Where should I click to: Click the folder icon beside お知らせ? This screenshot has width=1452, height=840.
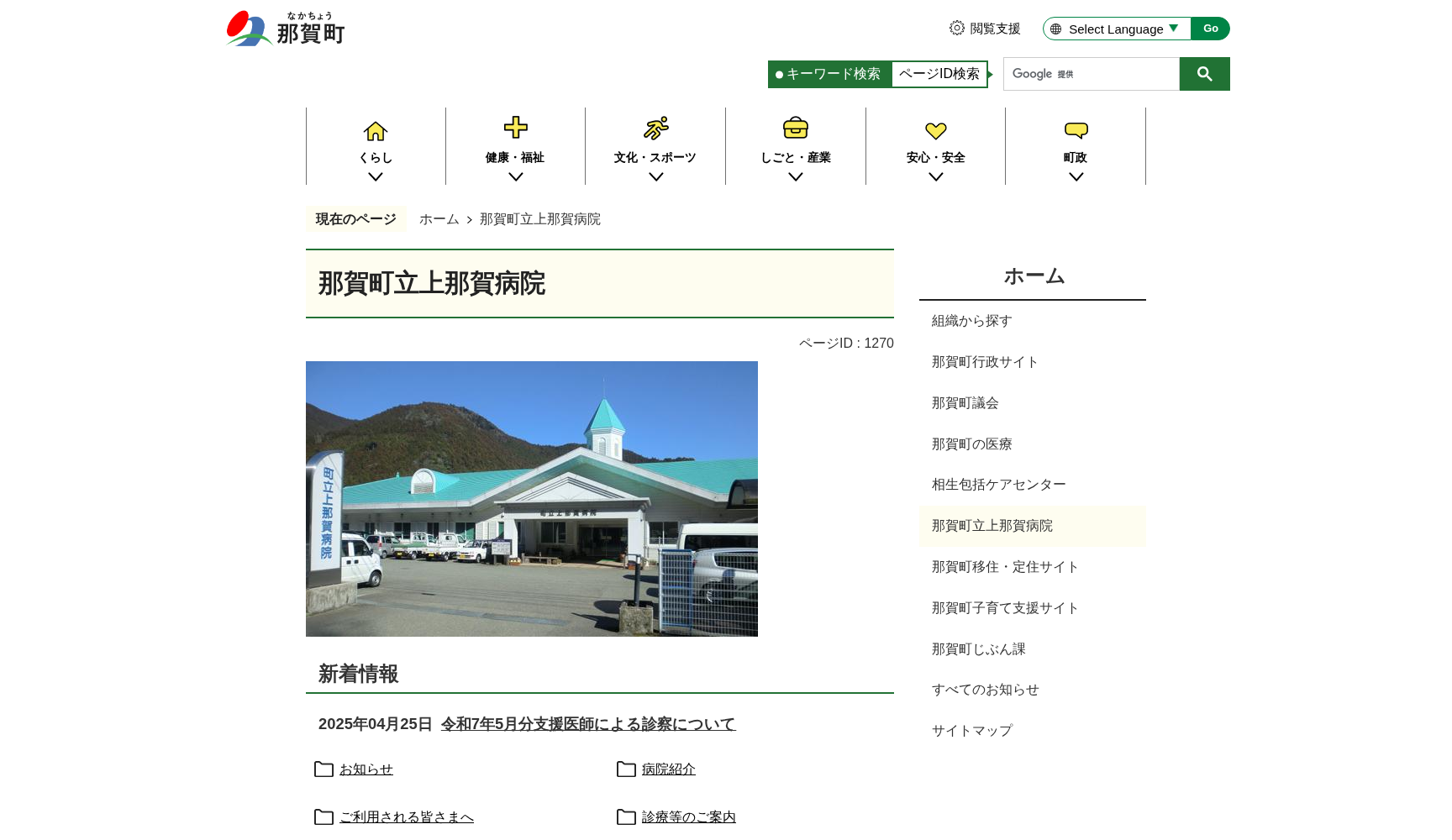tap(324, 769)
